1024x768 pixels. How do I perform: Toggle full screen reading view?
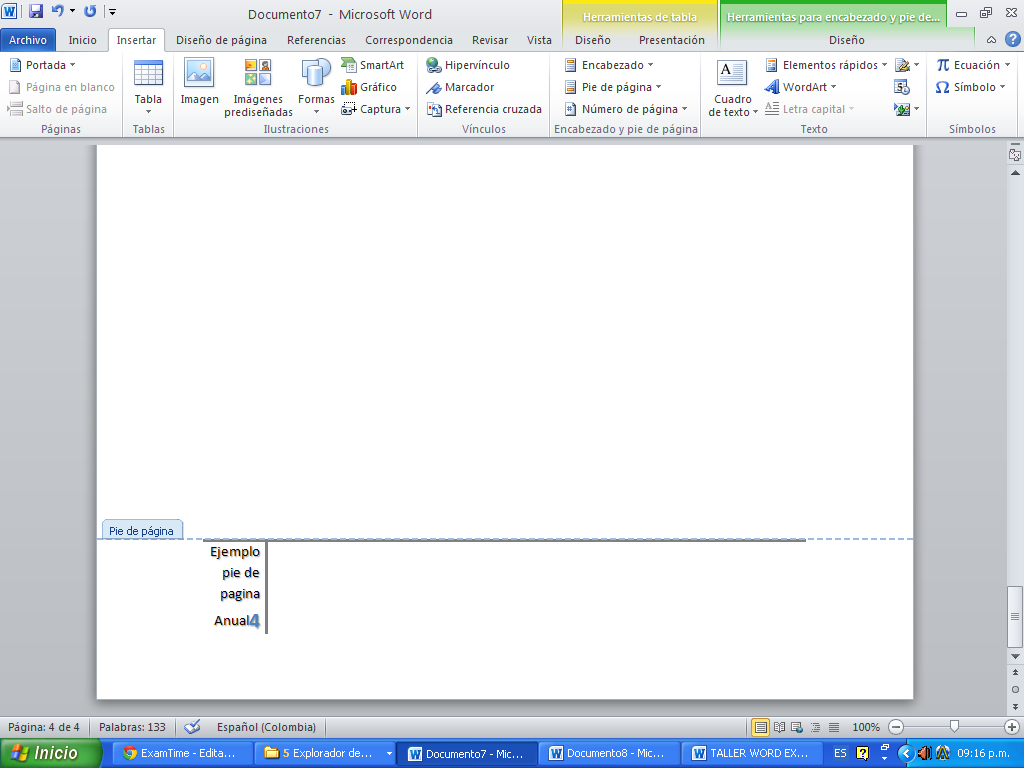(x=779, y=727)
